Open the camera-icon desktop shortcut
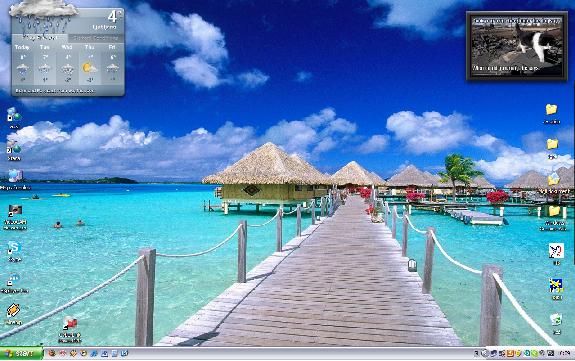The image size is (575, 361). coord(15,216)
